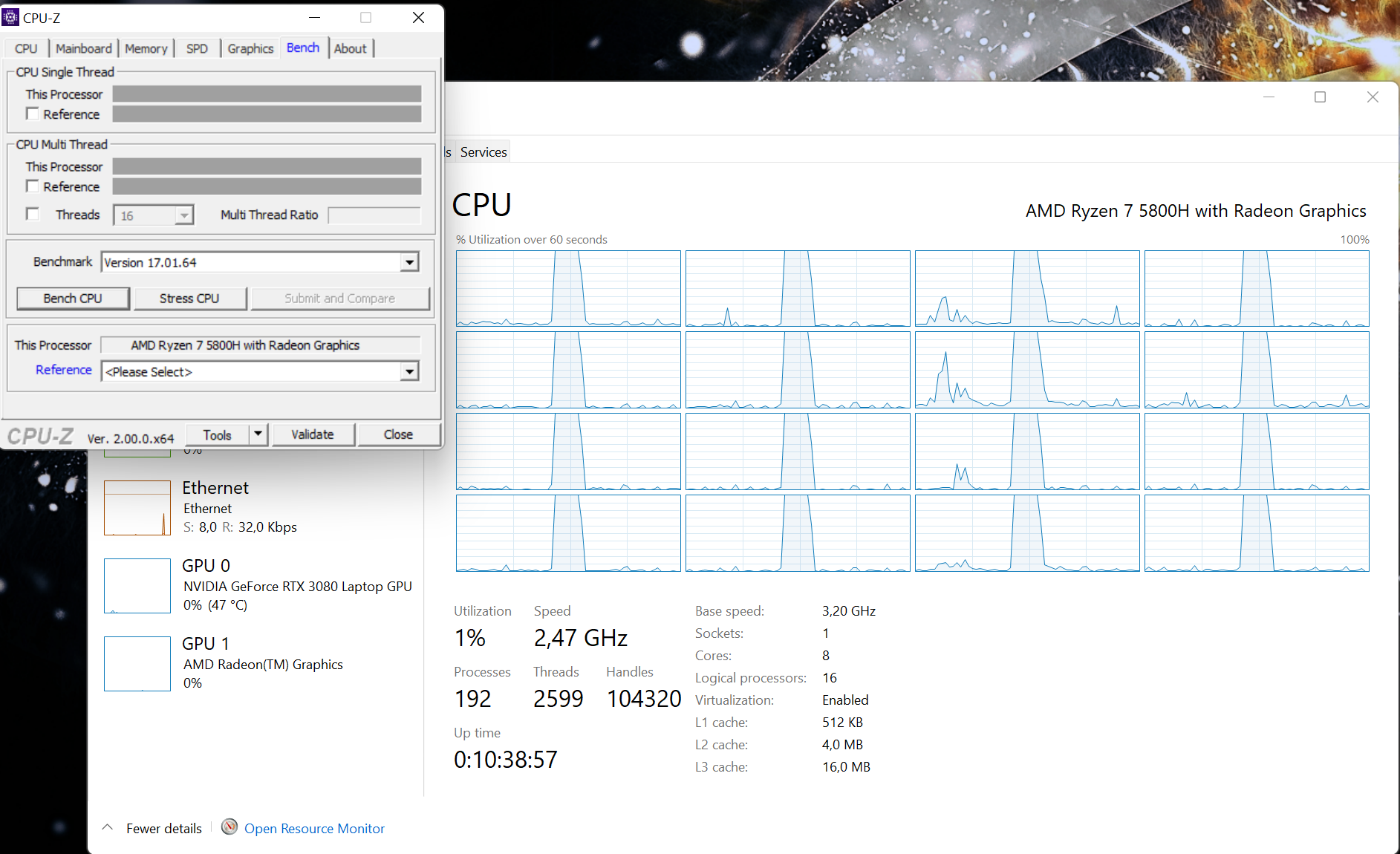Image resolution: width=1400 pixels, height=854 pixels.
Task: Click the 2599 Threads value
Action: point(559,699)
